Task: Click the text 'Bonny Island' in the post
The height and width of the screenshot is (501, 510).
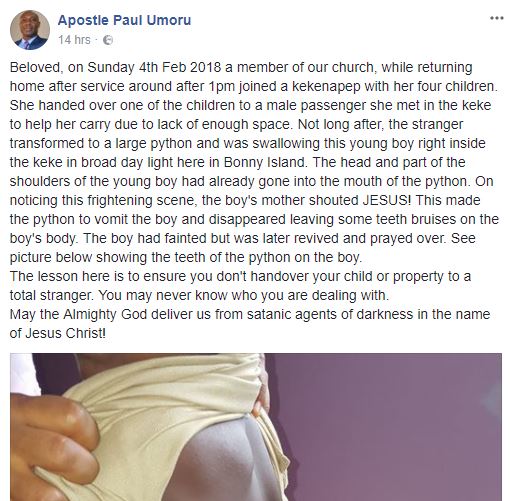Action: pos(265,163)
